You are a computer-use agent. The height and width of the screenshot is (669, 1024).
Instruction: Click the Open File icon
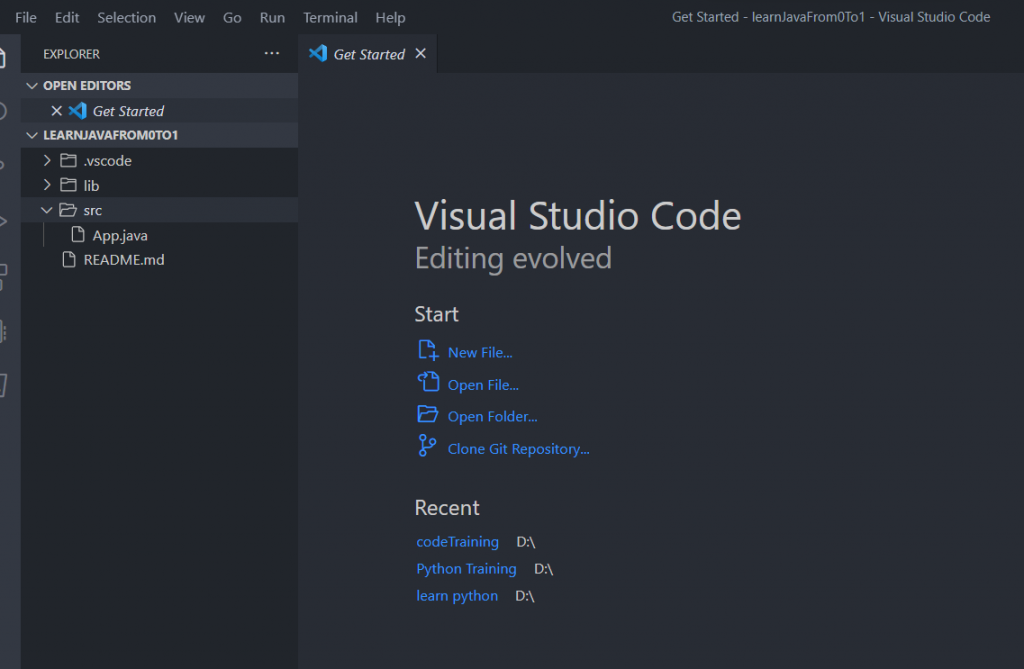(428, 382)
